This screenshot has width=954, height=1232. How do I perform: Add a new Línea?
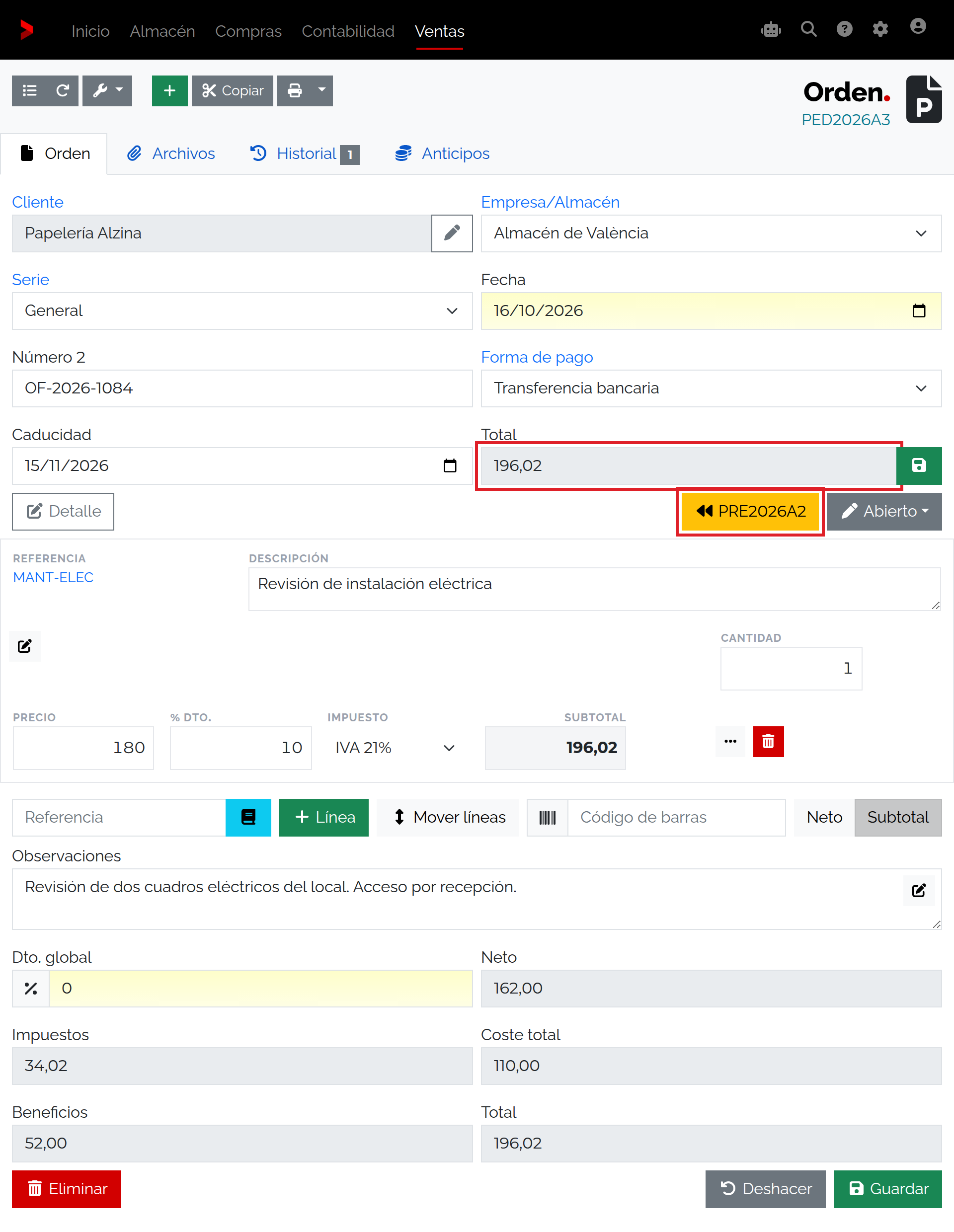tap(324, 817)
